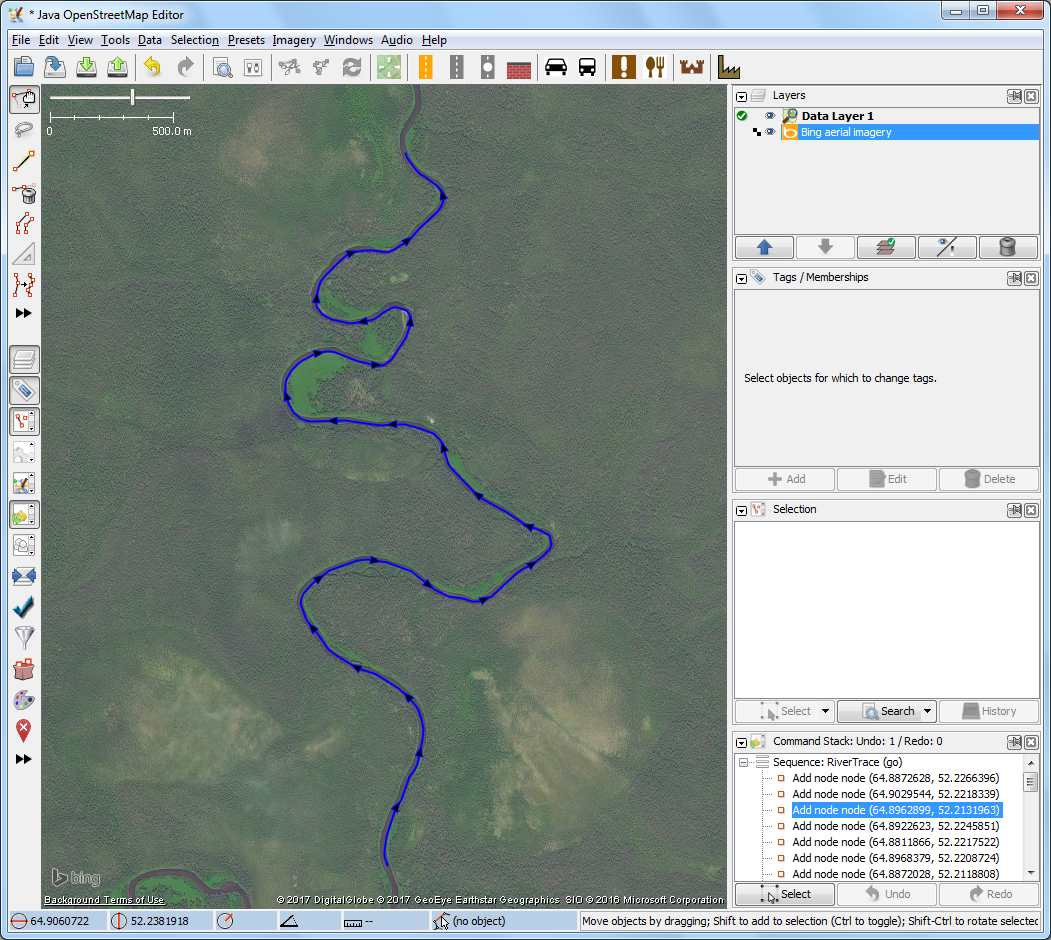Click the yellow Undo arrow in toolbar
This screenshot has height=940, width=1051.
click(x=152, y=67)
